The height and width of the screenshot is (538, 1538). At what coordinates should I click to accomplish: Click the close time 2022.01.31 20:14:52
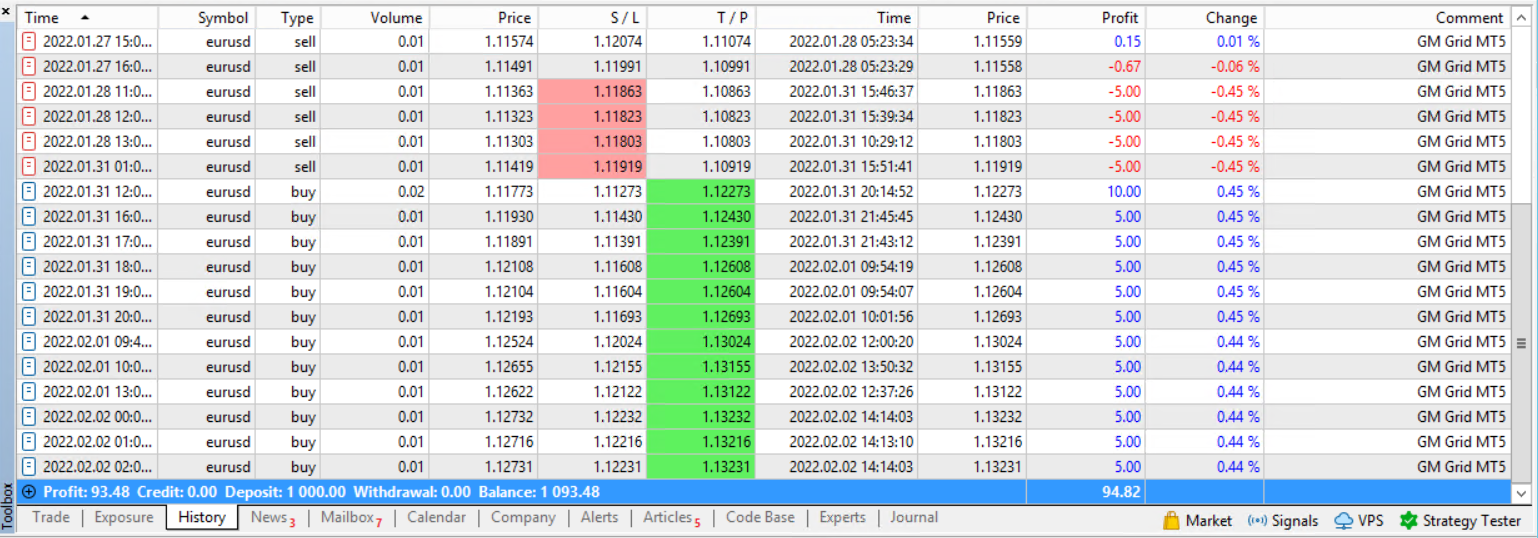click(x=851, y=192)
